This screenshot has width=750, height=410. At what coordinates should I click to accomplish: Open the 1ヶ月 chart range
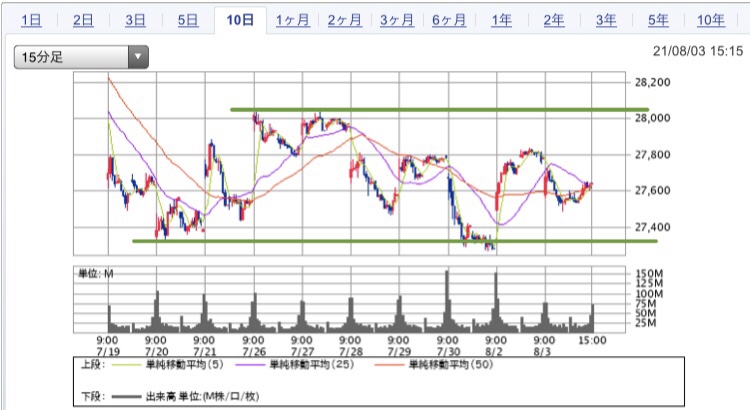[x=292, y=20]
